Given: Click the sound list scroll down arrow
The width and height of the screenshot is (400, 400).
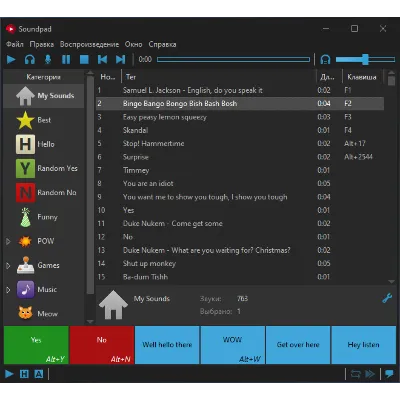Looking at the screenshot, I should (x=391, y=282).
